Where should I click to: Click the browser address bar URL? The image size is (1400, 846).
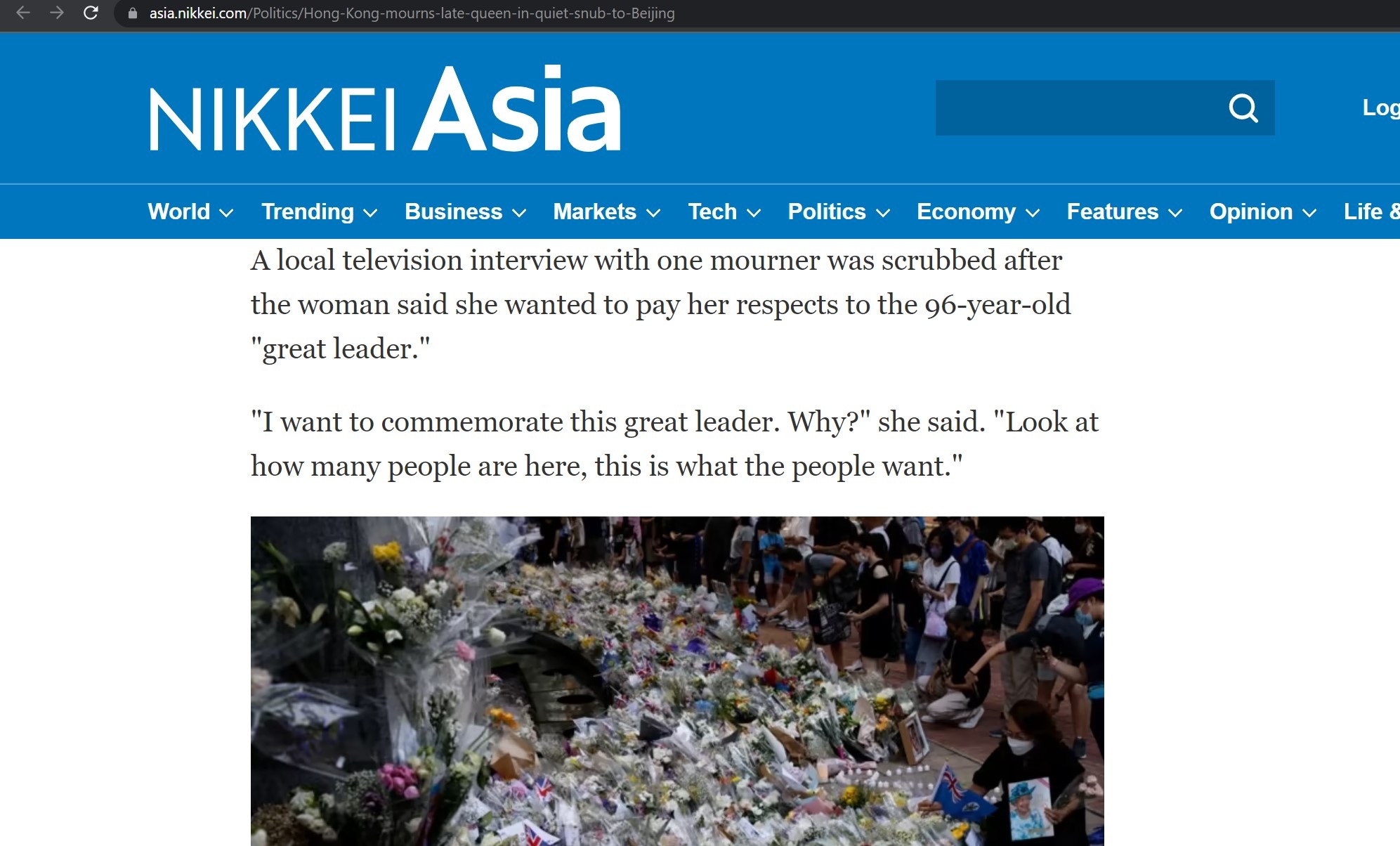click(412, 13)
